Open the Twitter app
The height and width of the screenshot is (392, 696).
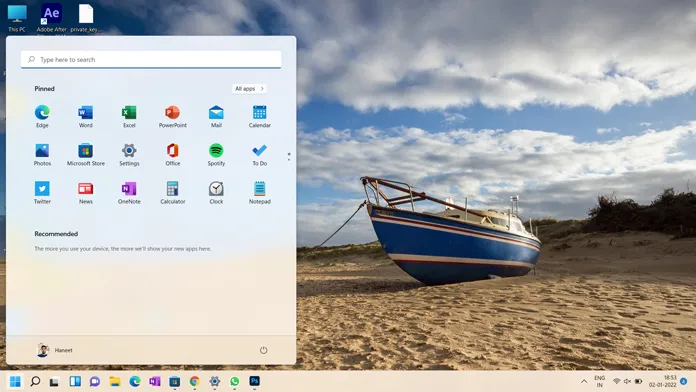[42, 193]
